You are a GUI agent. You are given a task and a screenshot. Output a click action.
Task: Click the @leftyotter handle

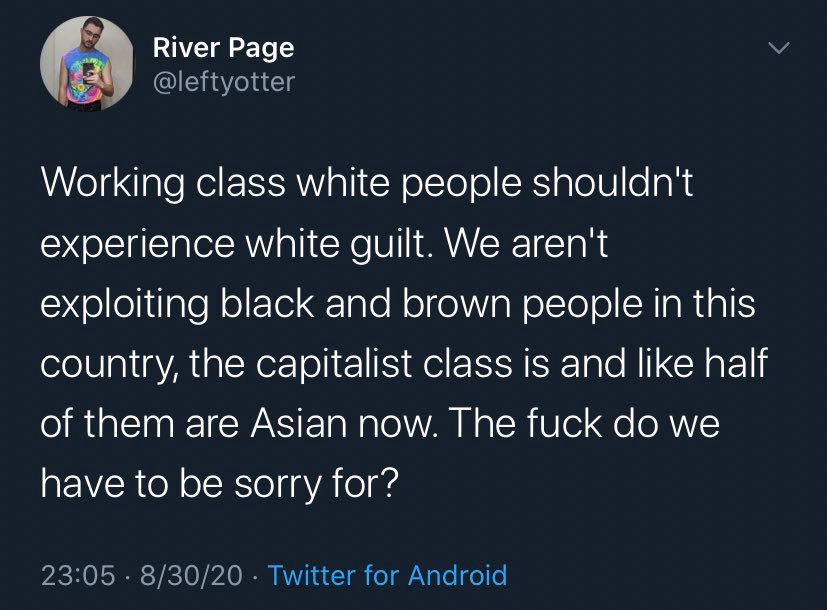(223, 82)
